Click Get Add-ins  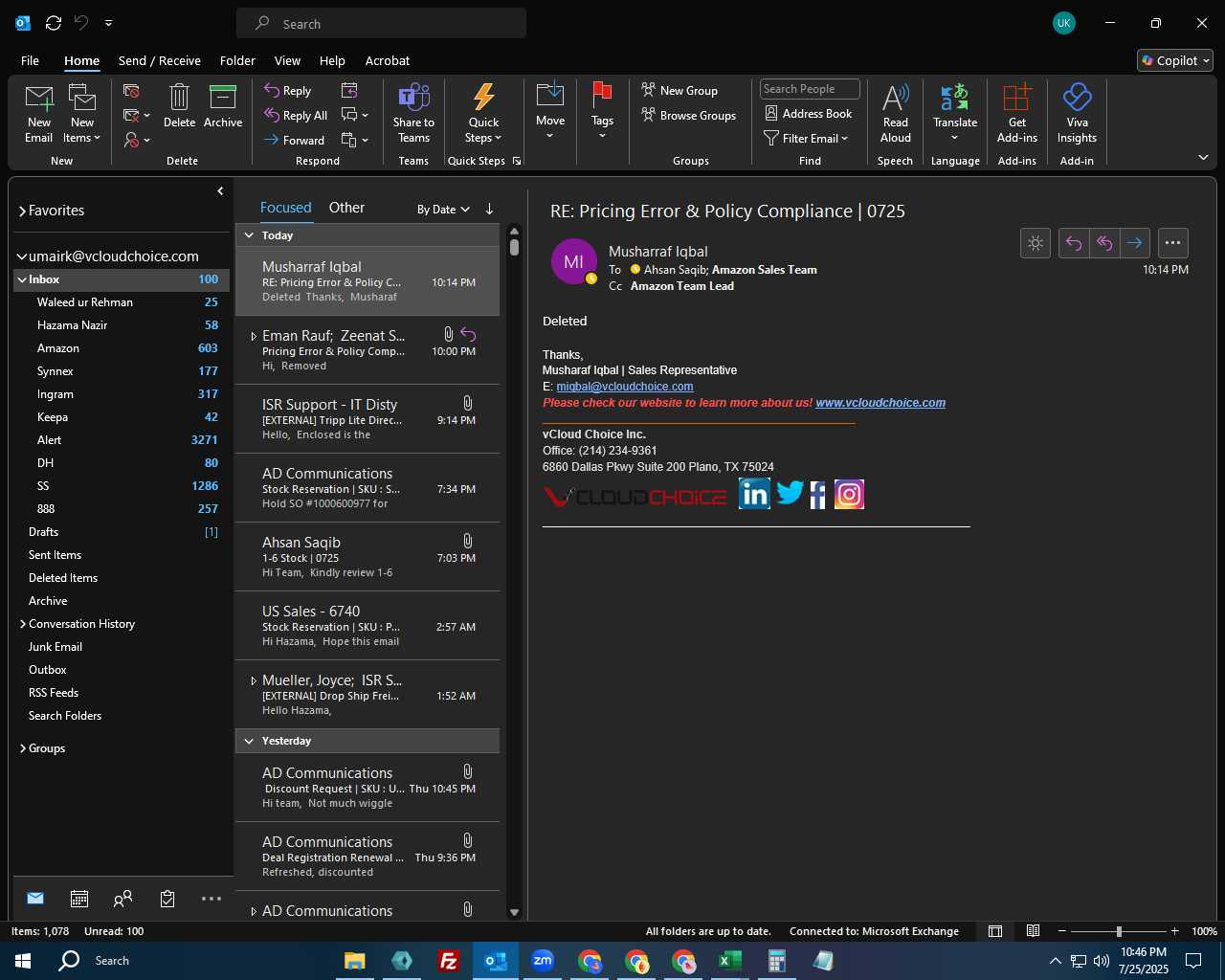[x=1016, y=114]
